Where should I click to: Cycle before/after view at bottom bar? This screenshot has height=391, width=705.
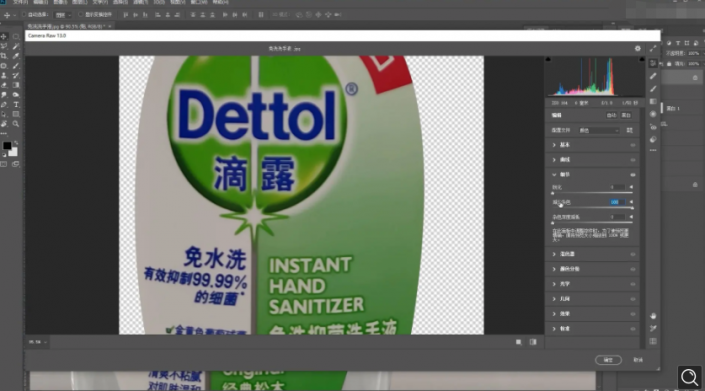click(533, 342)
